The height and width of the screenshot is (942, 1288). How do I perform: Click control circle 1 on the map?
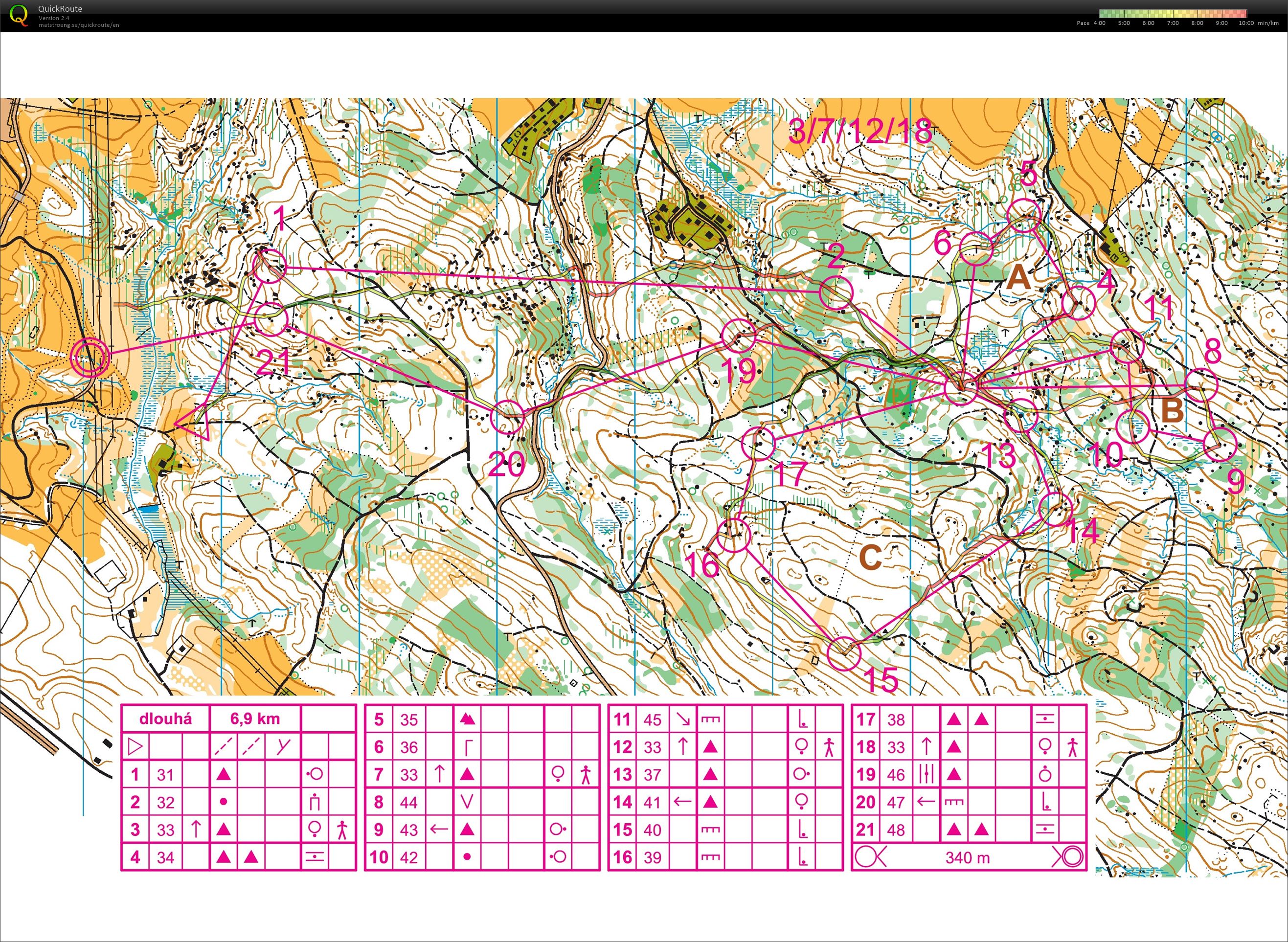click(x=269, y=266)
